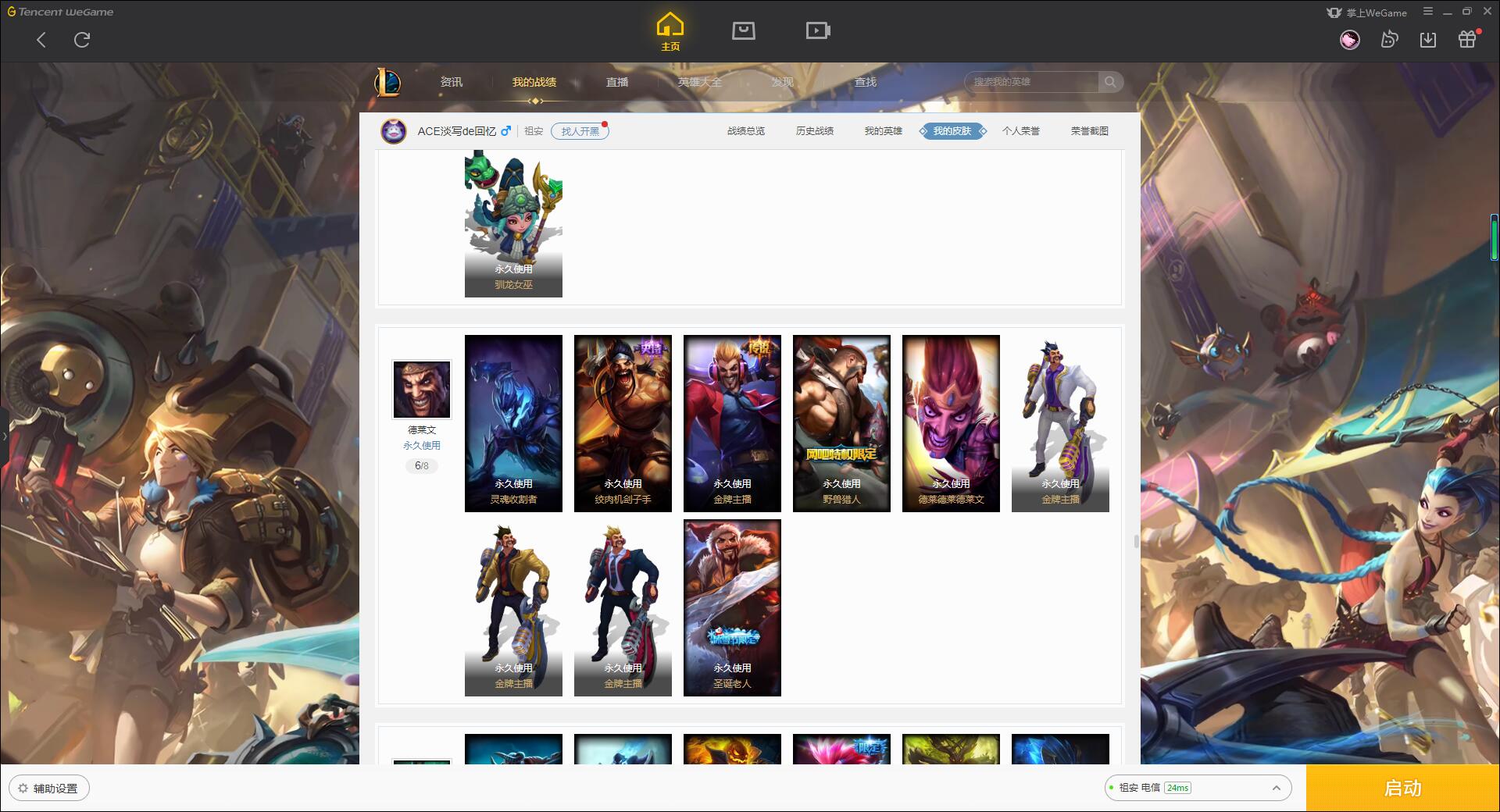1500x812 pixels.
Task: Expand the 祖安 电信 server dropdown
Action: (x=1197, y=788)
